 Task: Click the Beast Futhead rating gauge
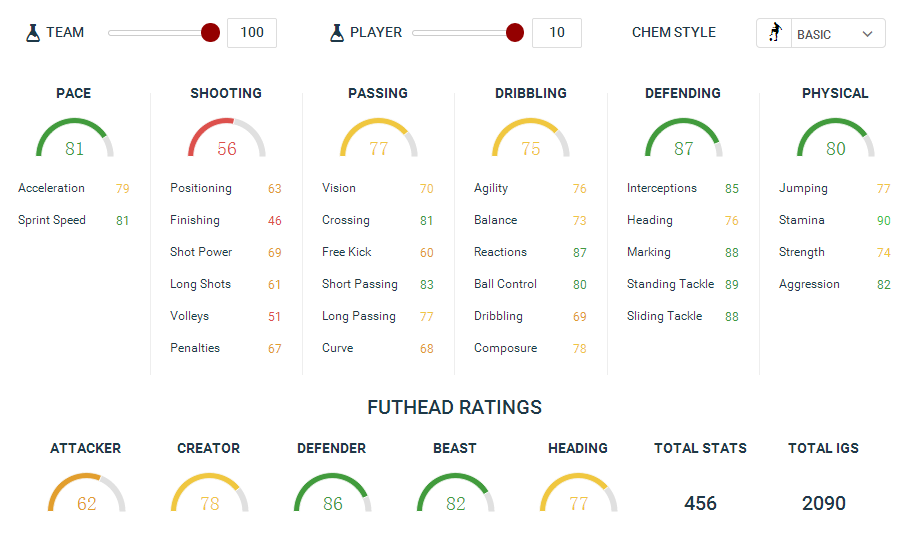(455, 494)
